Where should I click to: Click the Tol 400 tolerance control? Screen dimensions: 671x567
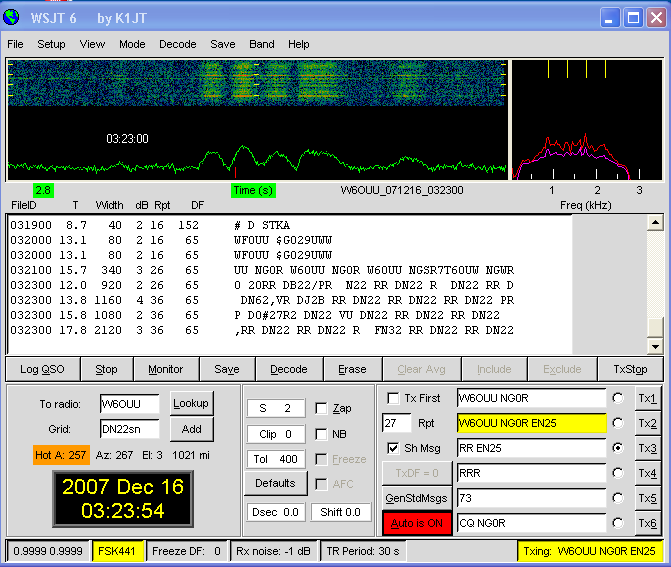(x=274, y=459)
